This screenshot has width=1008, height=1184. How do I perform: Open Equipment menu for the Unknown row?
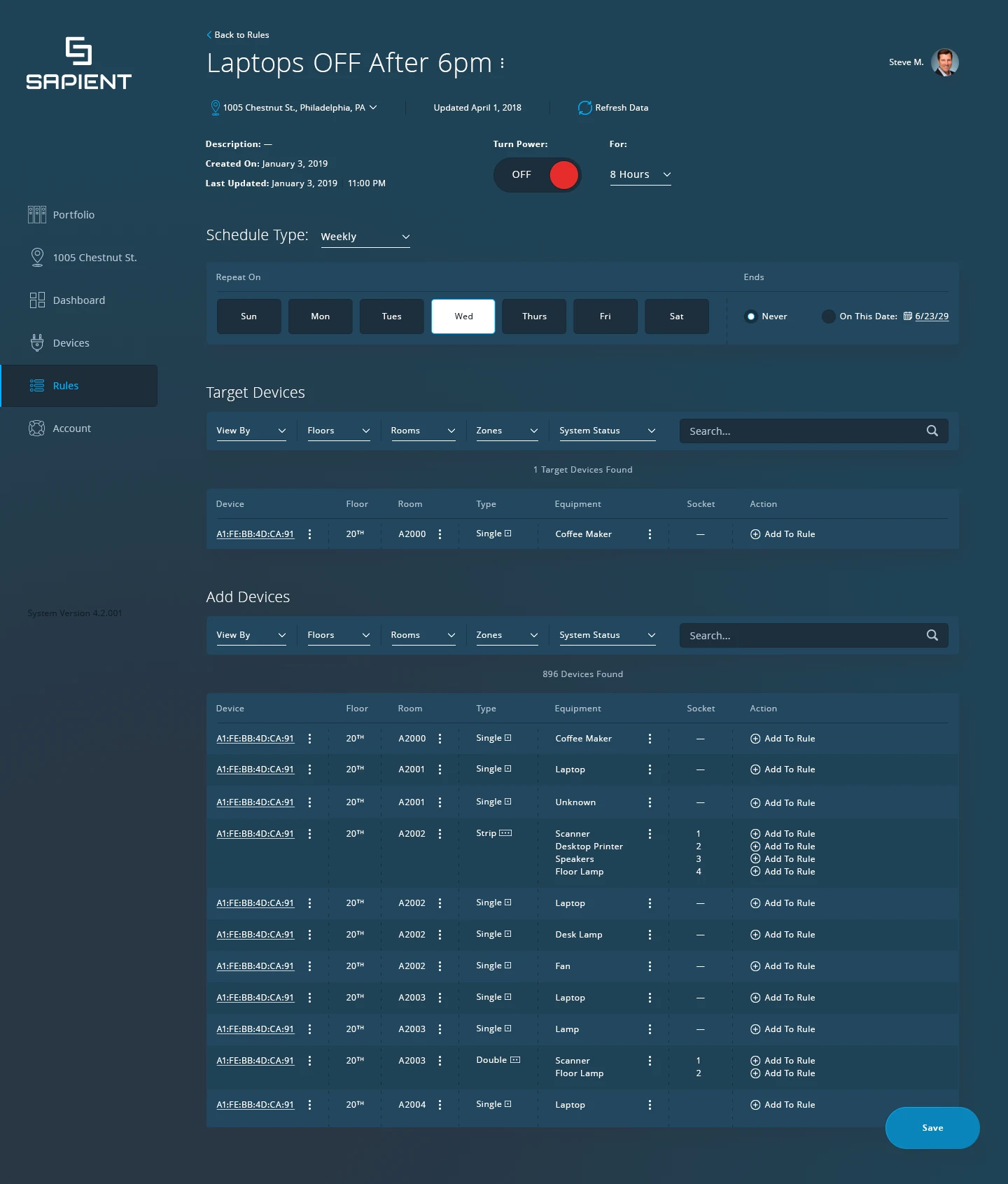[x=650, y=802]
